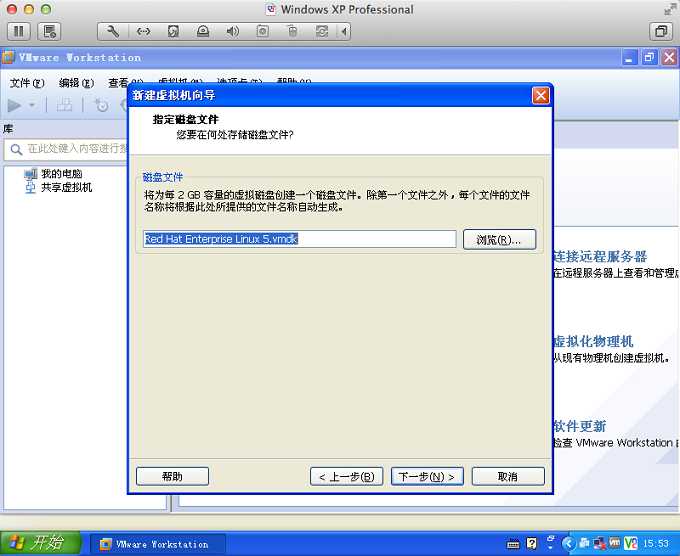Open the 虚拟化物理机 link

pos(593,341)
